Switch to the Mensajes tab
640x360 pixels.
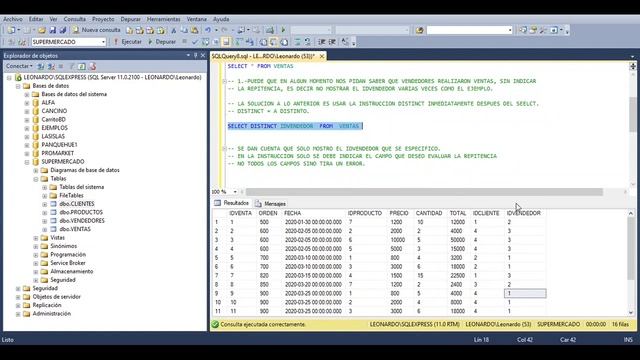[x=270, y=203]
